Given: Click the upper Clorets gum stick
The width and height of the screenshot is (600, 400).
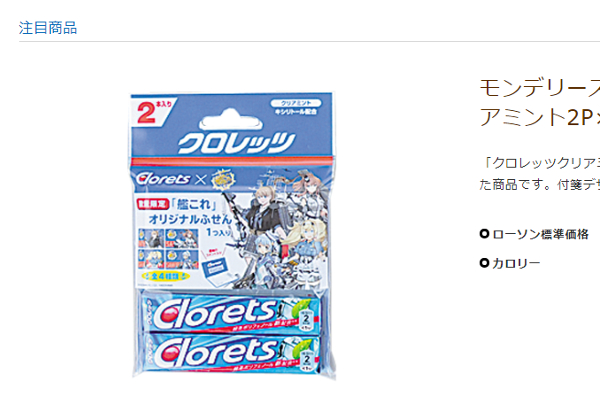Looking at the screenshot, I should (231, 313).
